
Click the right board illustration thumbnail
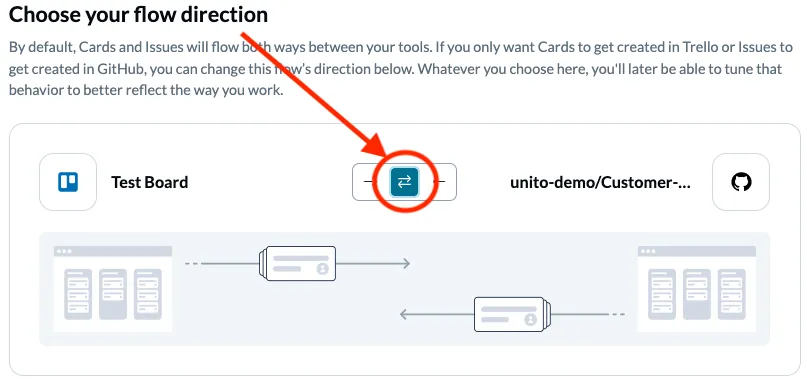tap(697, 289)
